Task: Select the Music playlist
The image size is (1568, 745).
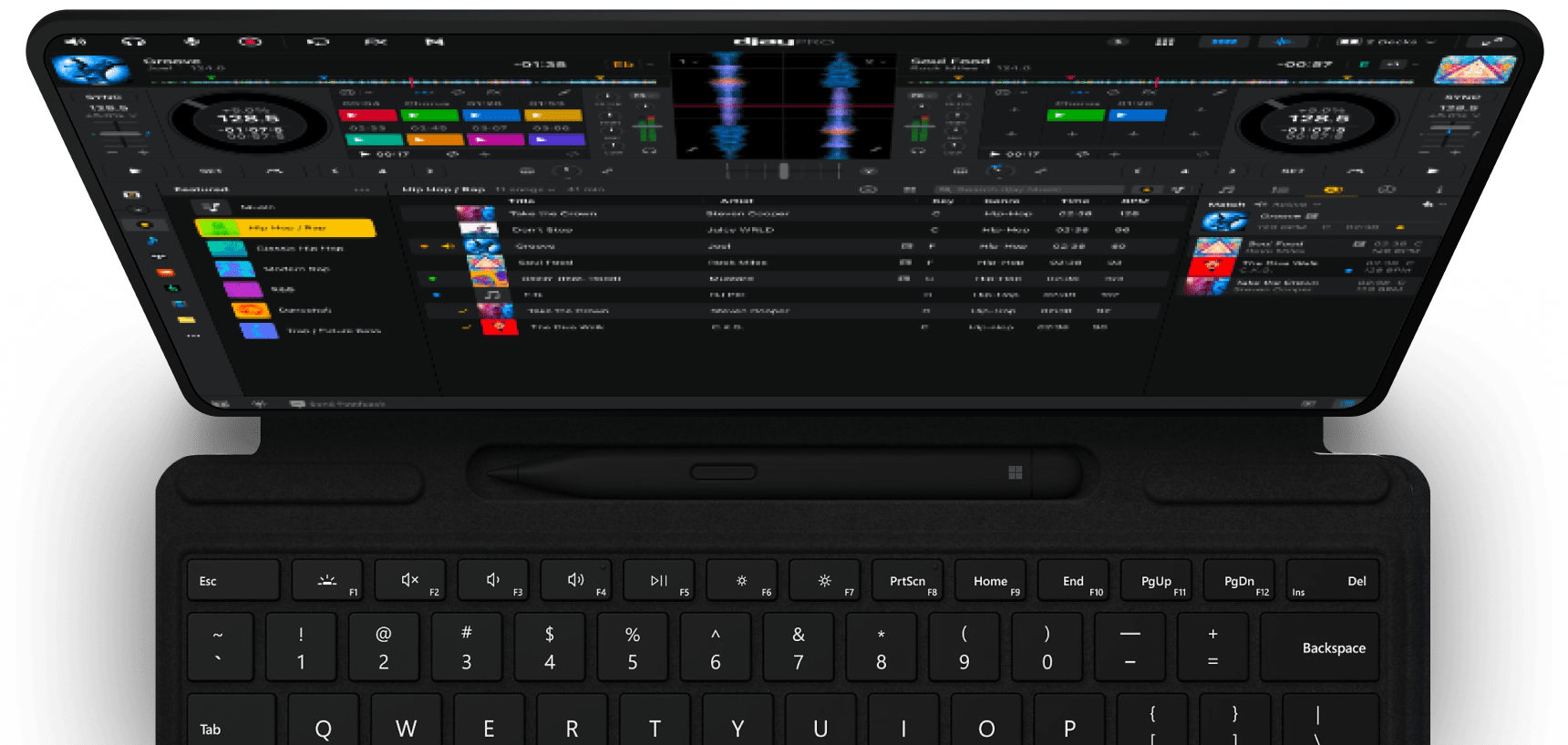Action: [x=258, y=207]
